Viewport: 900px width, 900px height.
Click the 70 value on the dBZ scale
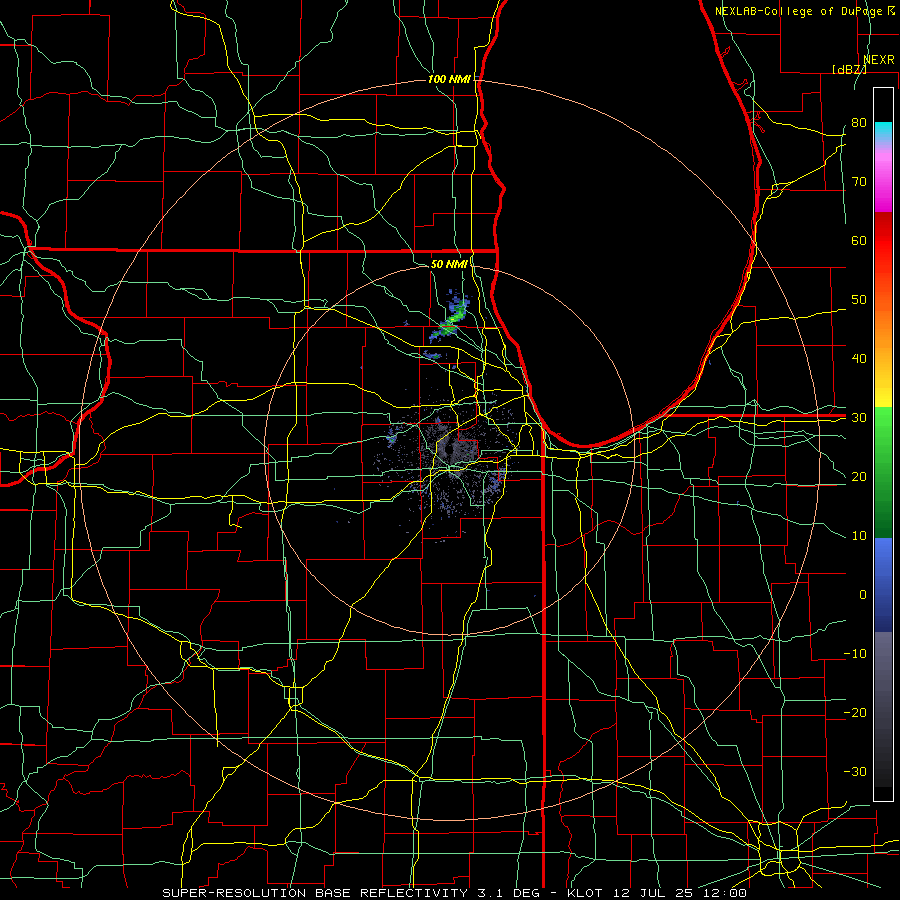(859, 181)
